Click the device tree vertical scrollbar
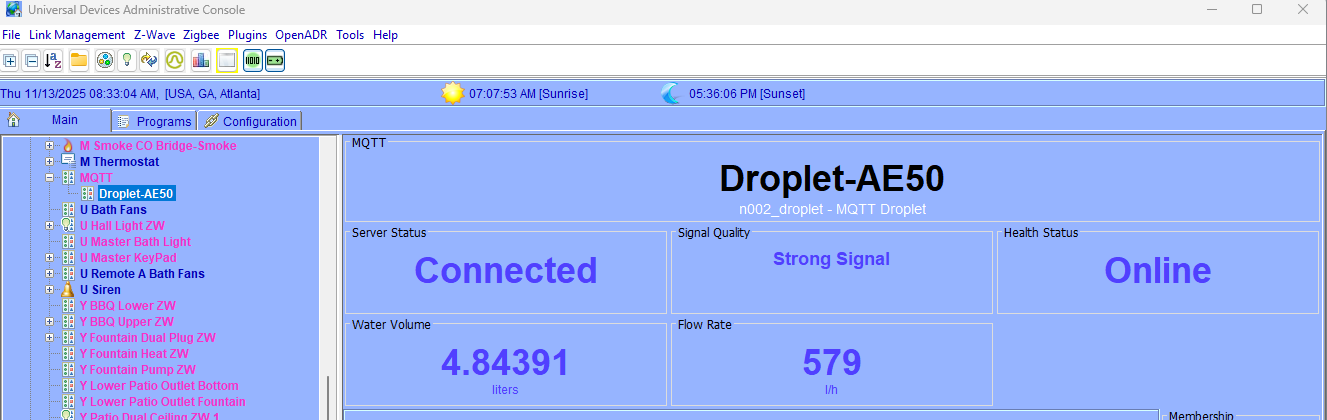 [327, 398]
